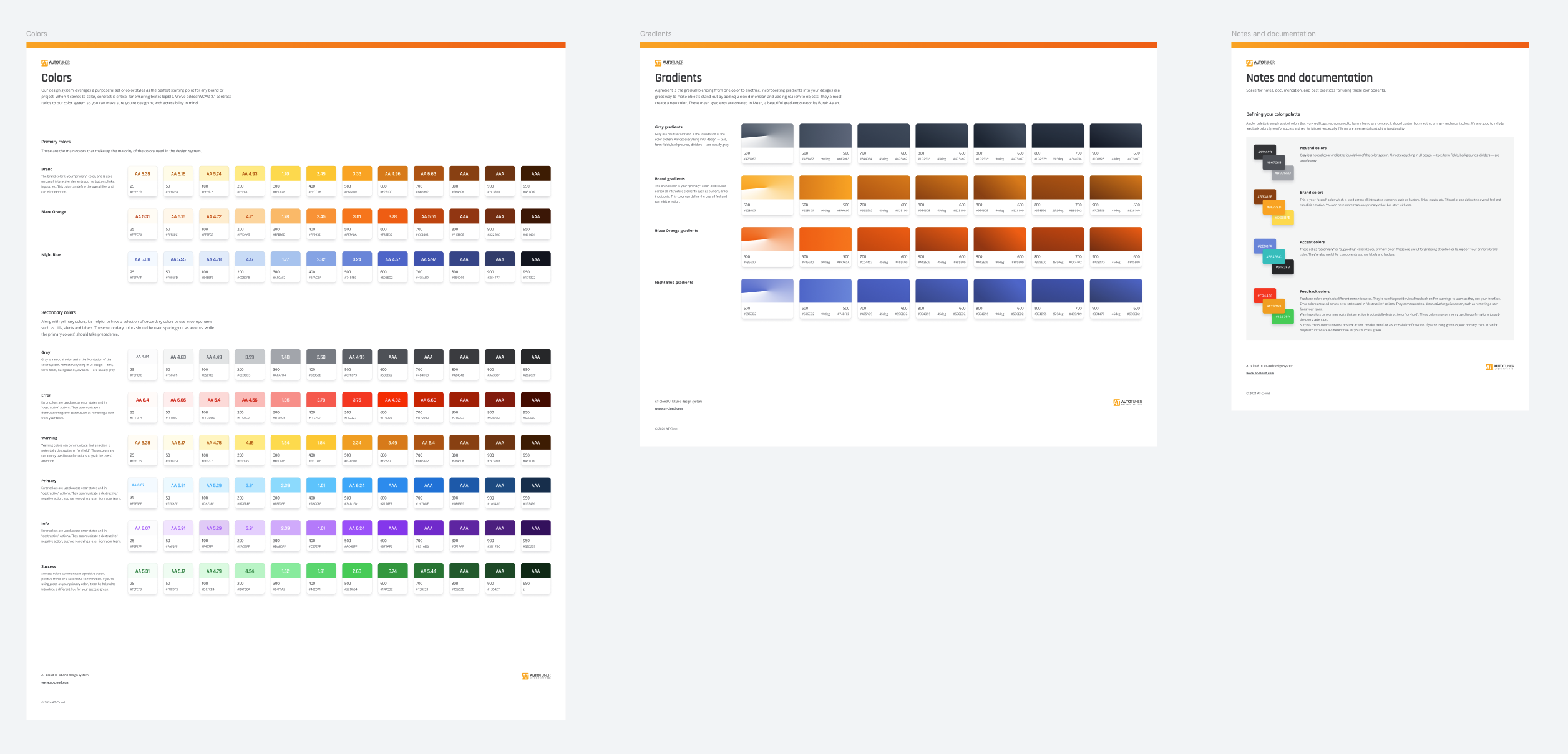1568x754 pixels.
Task: Select the 'Blaze Orange gradients' row label
Action: tap(676, 231)
